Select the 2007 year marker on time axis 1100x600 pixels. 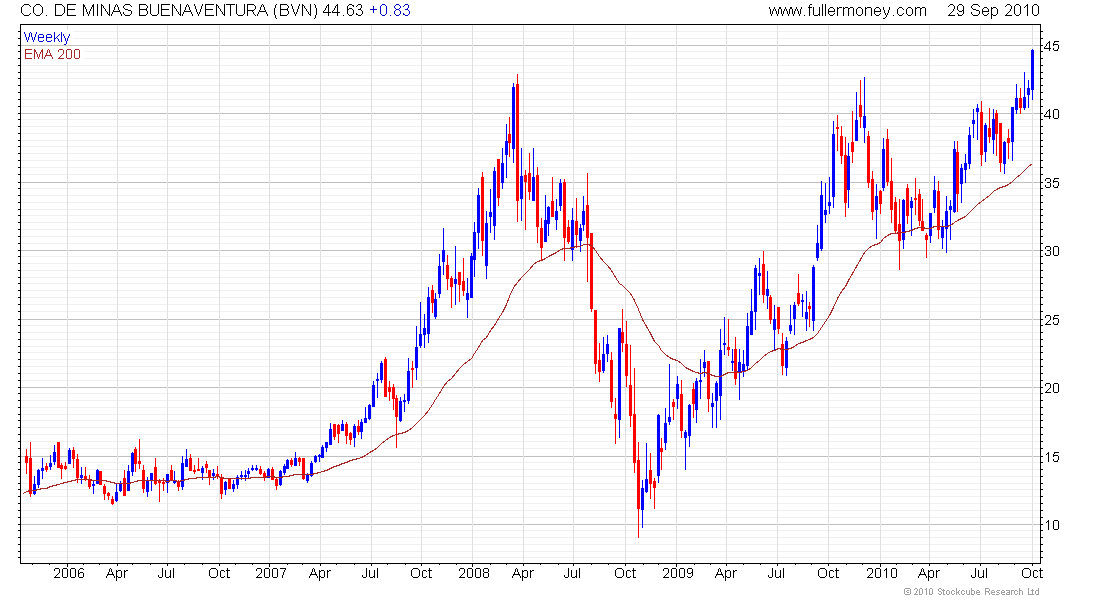click(271, 573)
